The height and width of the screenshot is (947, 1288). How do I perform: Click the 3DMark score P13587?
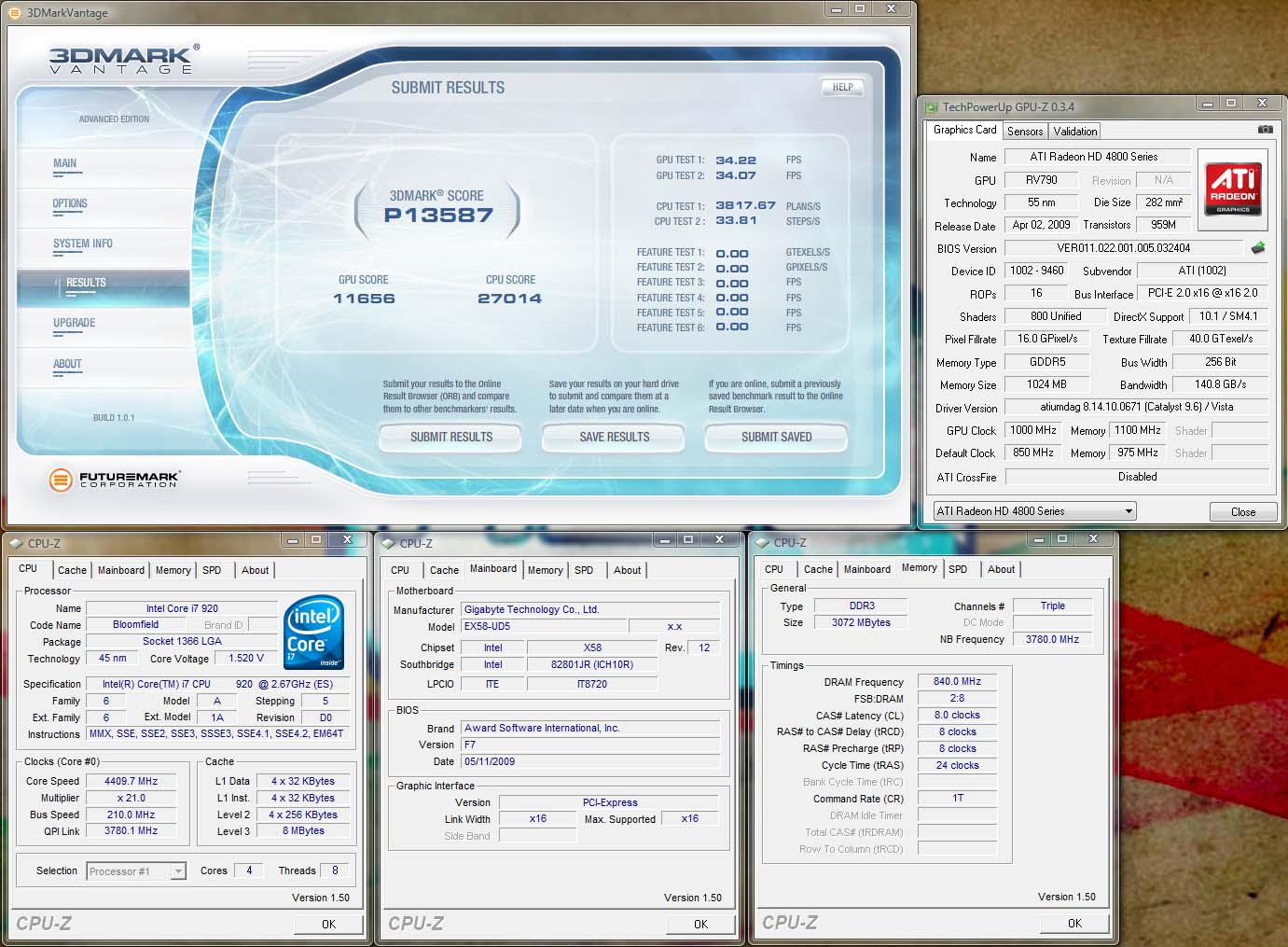pos(438,216)
